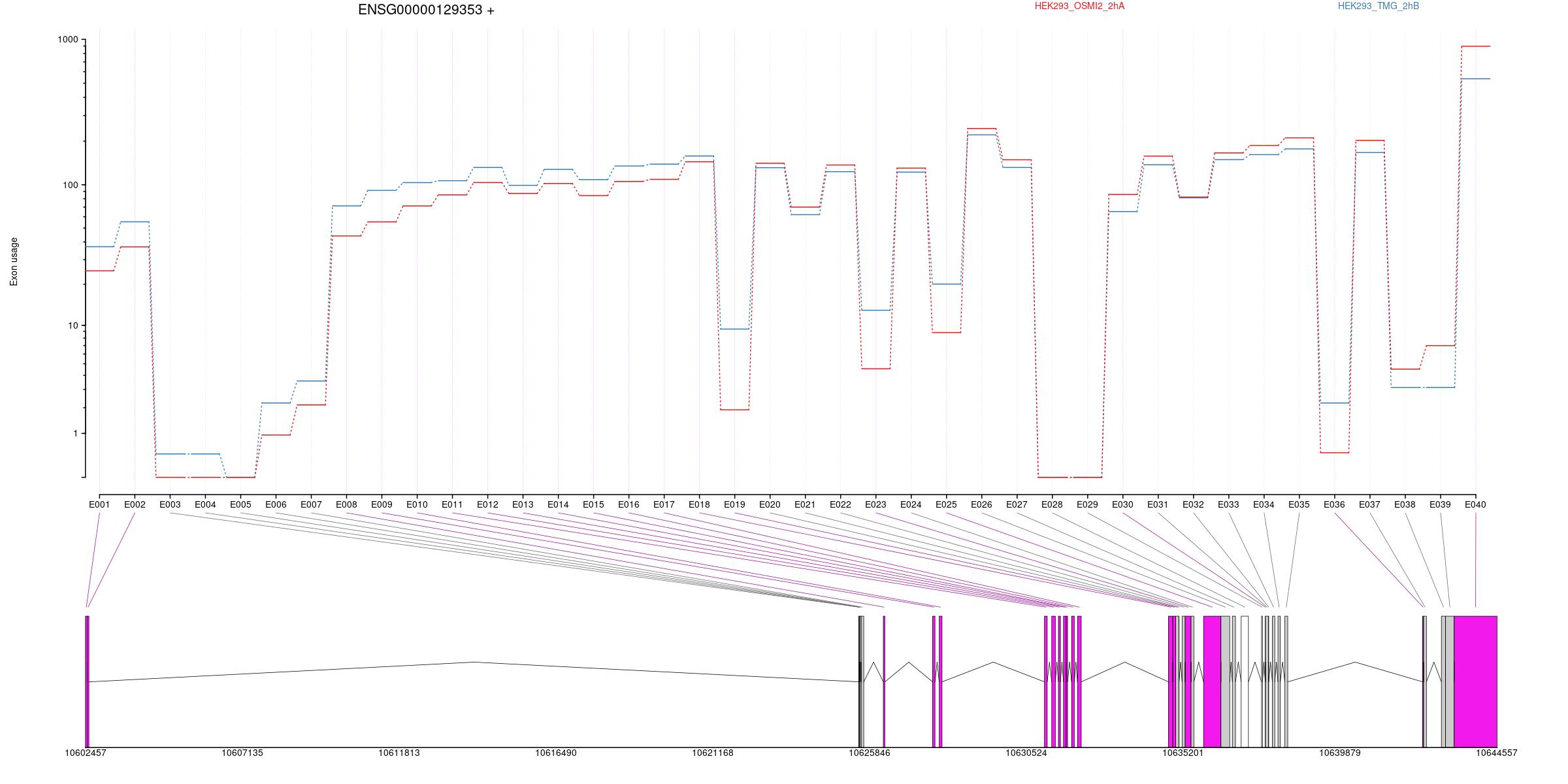Click exon label E025
This screenshot has width=1568, height=784.
pos(946,504)
